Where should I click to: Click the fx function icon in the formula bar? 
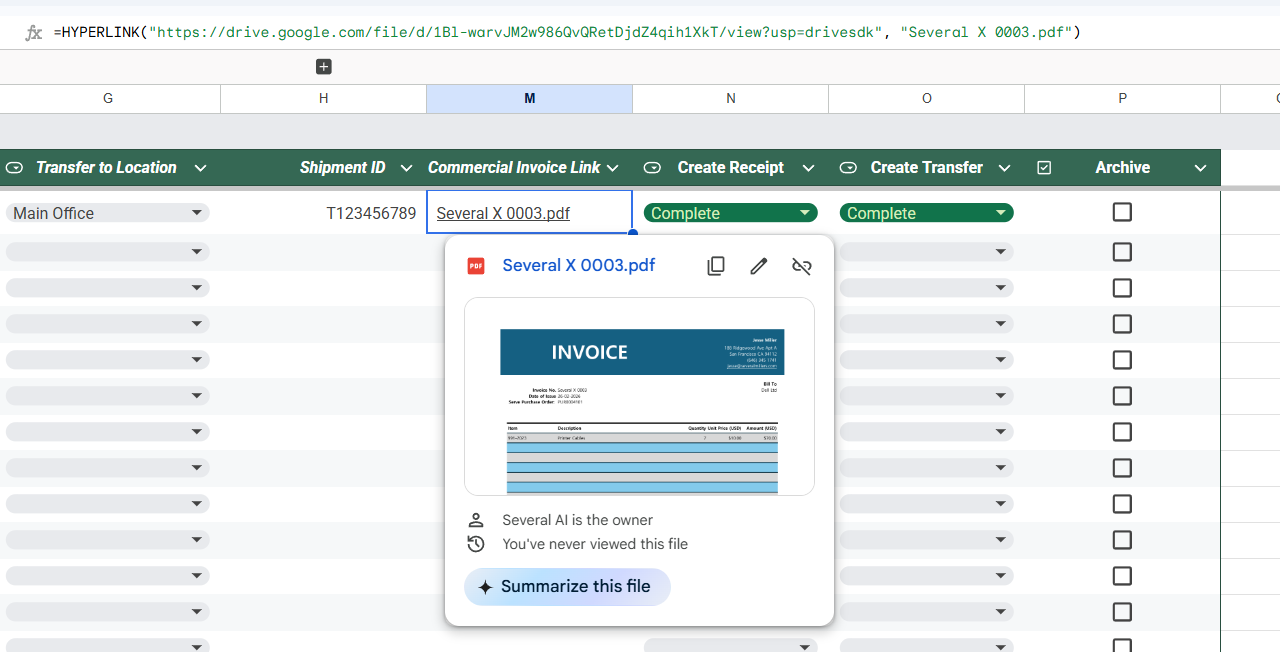tap(34, 33)
